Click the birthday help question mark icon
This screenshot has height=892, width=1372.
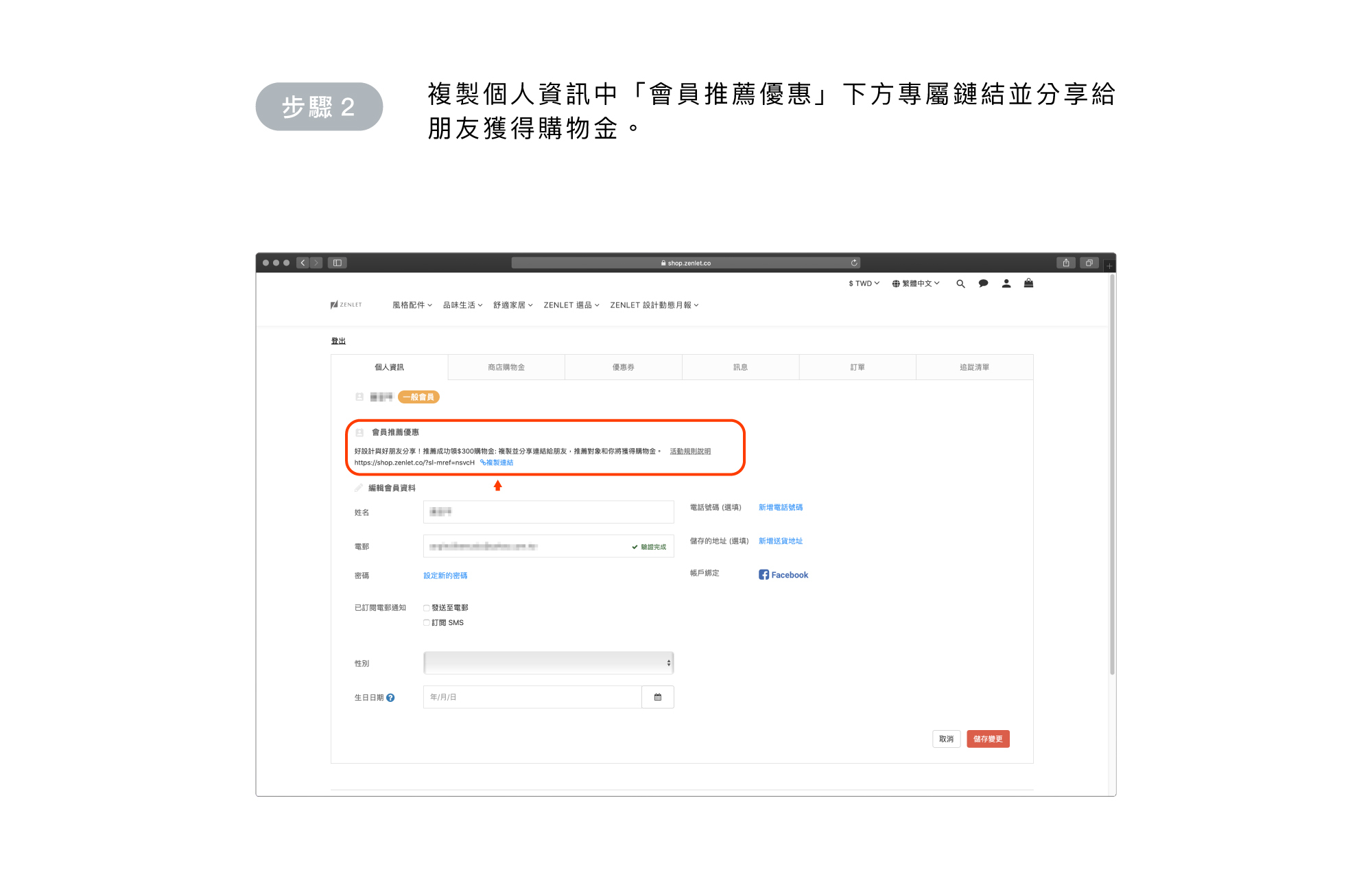point(390,698)
